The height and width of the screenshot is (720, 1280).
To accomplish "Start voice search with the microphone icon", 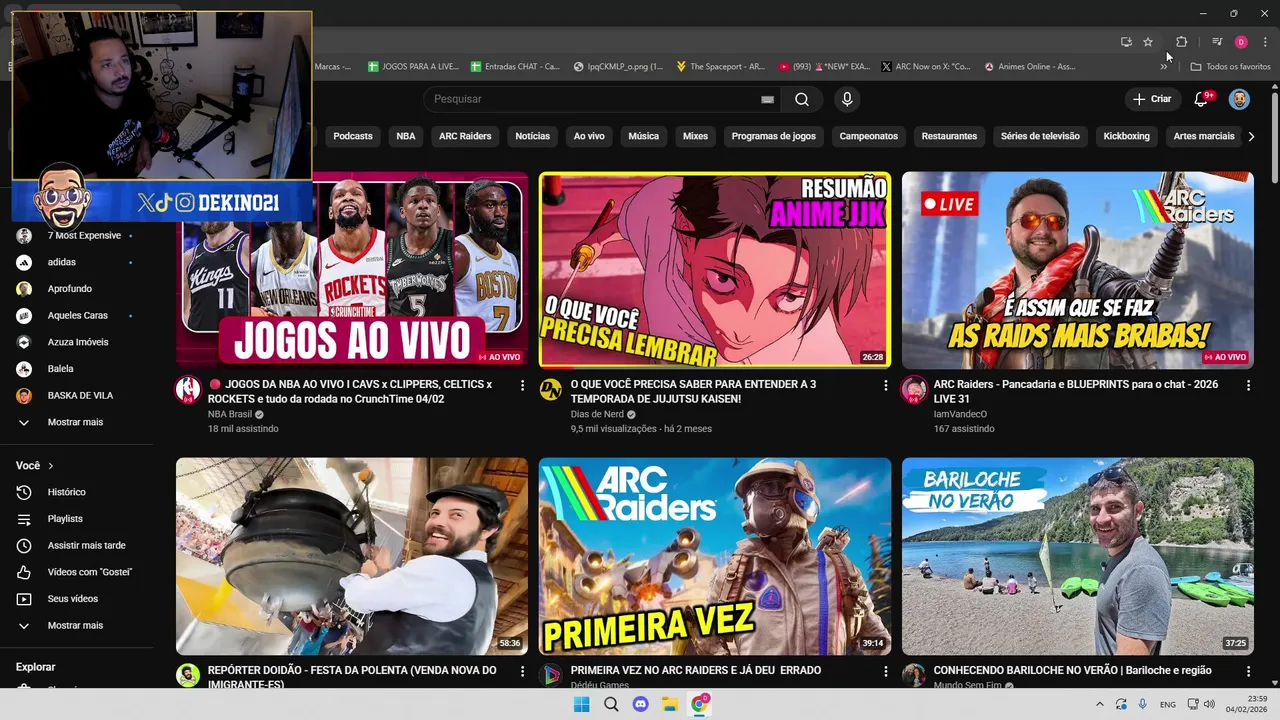I will tap(847, 99).
